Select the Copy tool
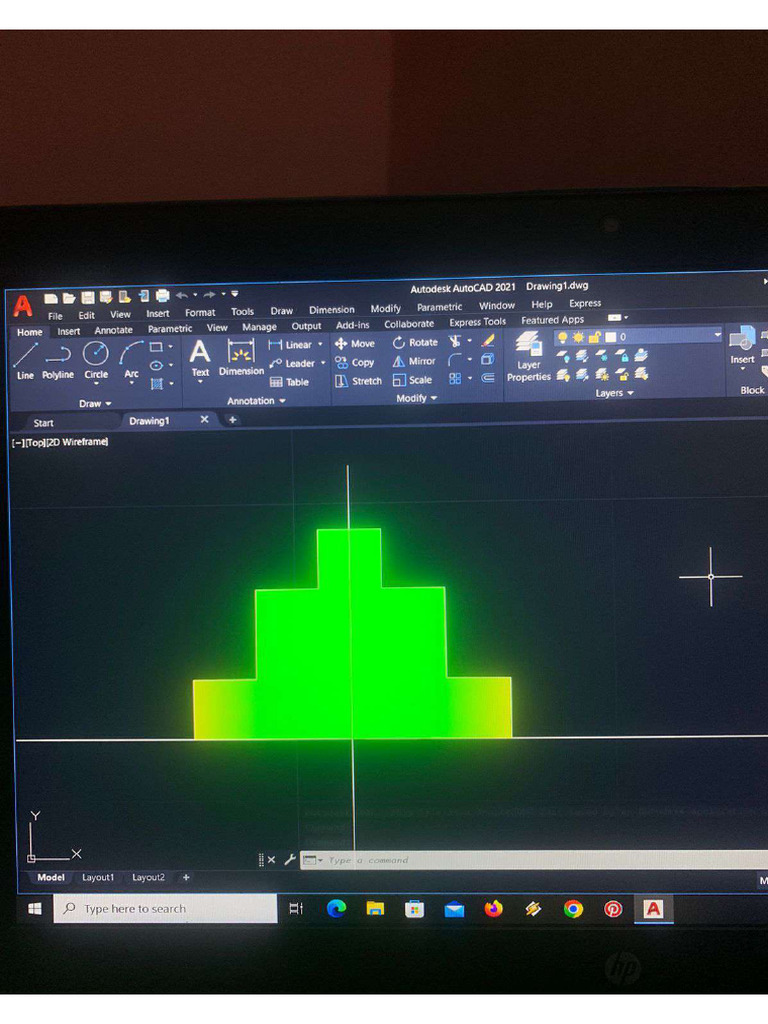Viewport: 768px width, 1024px height. 355,362
